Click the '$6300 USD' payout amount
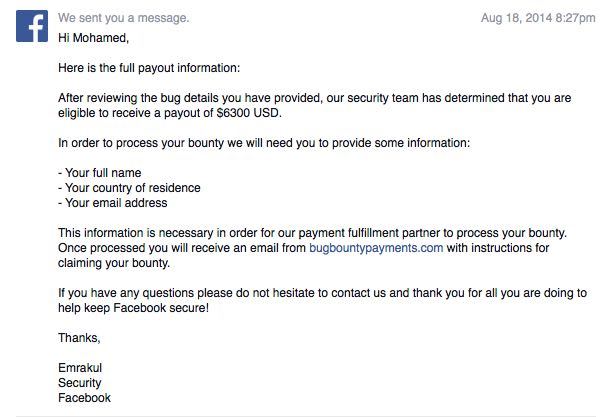Screen dimensions: 610x417 click(x=248, y=113)
